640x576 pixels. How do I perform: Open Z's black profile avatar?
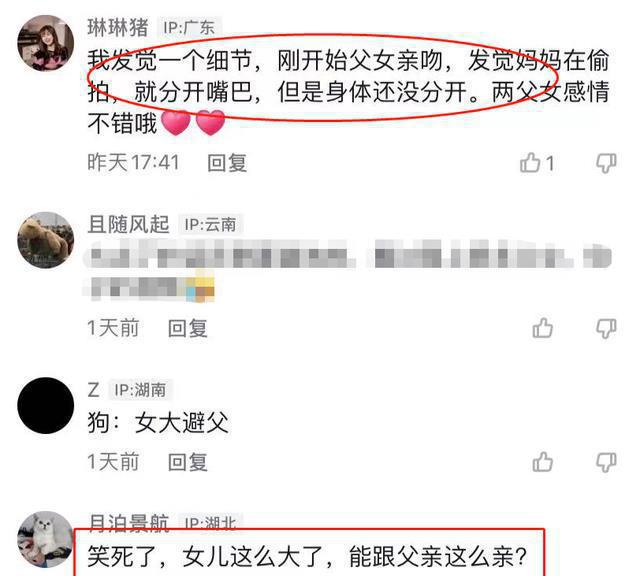coord(46,405)
